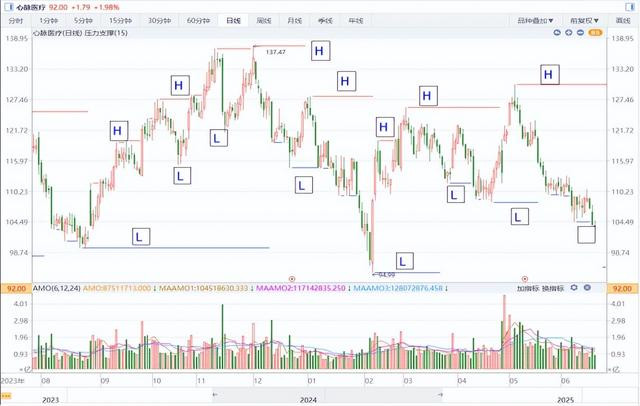The image size is (640, 406).
Task: Click the 换指标 change indicator button
Action: coord(553,288)
